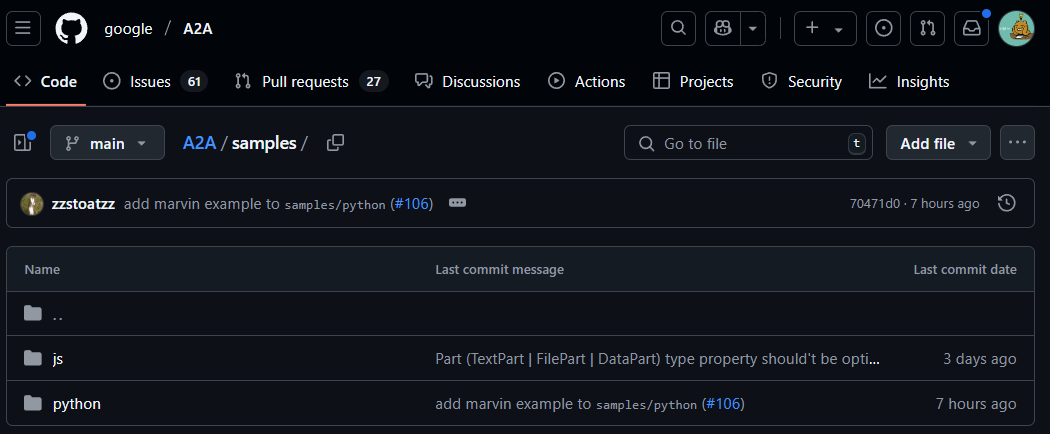Switch to the Issues tab
Screen dimensions: 1050x434
click(155, 82)
